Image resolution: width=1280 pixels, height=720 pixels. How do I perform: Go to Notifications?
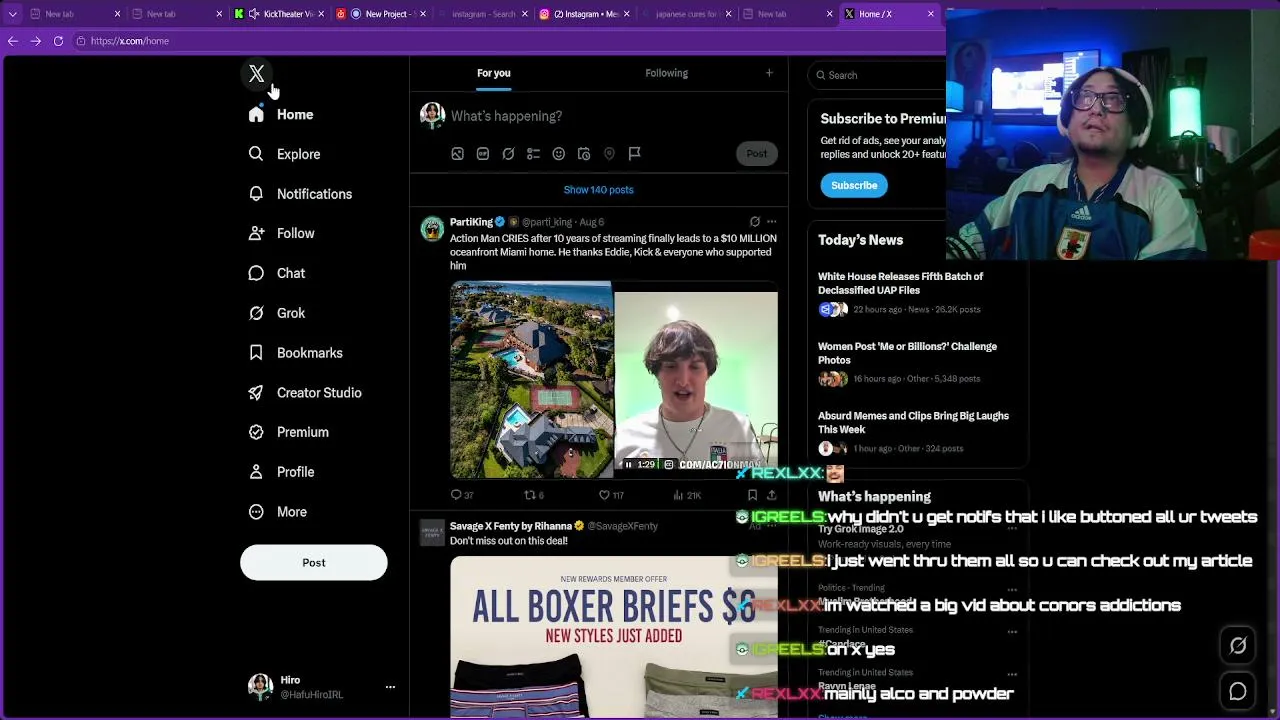click(x=300, y=194)
